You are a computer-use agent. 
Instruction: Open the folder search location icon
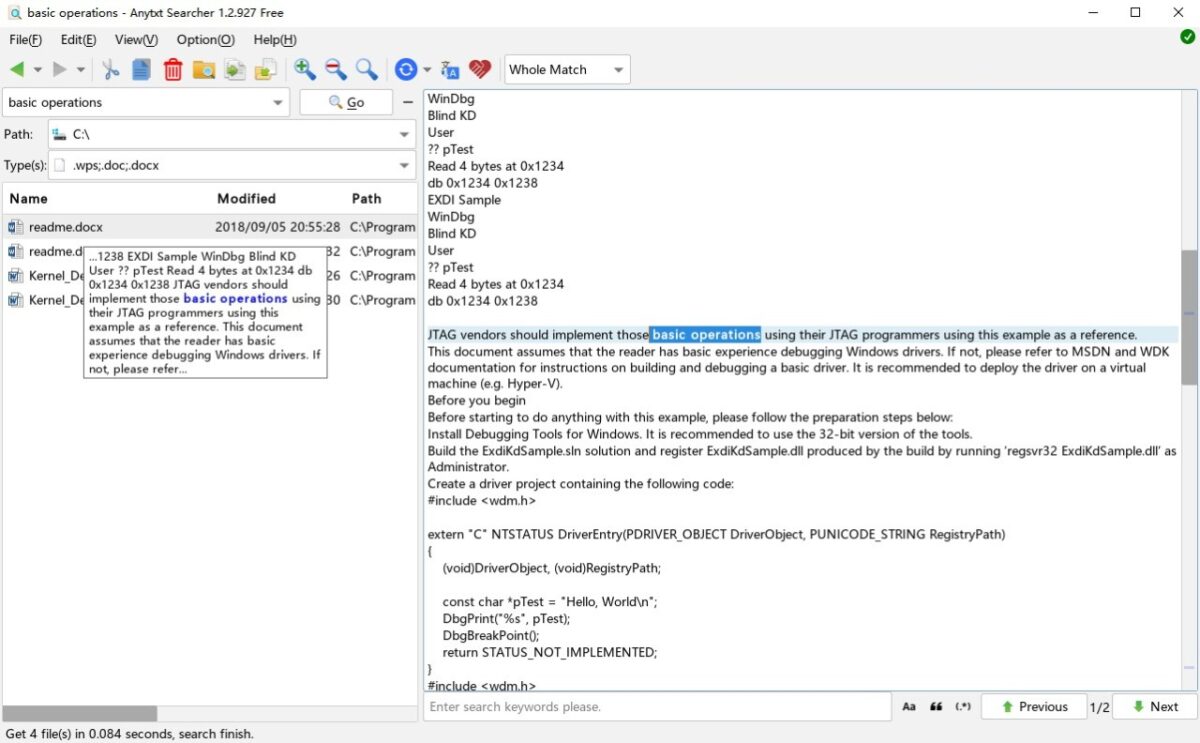point(204,70)
